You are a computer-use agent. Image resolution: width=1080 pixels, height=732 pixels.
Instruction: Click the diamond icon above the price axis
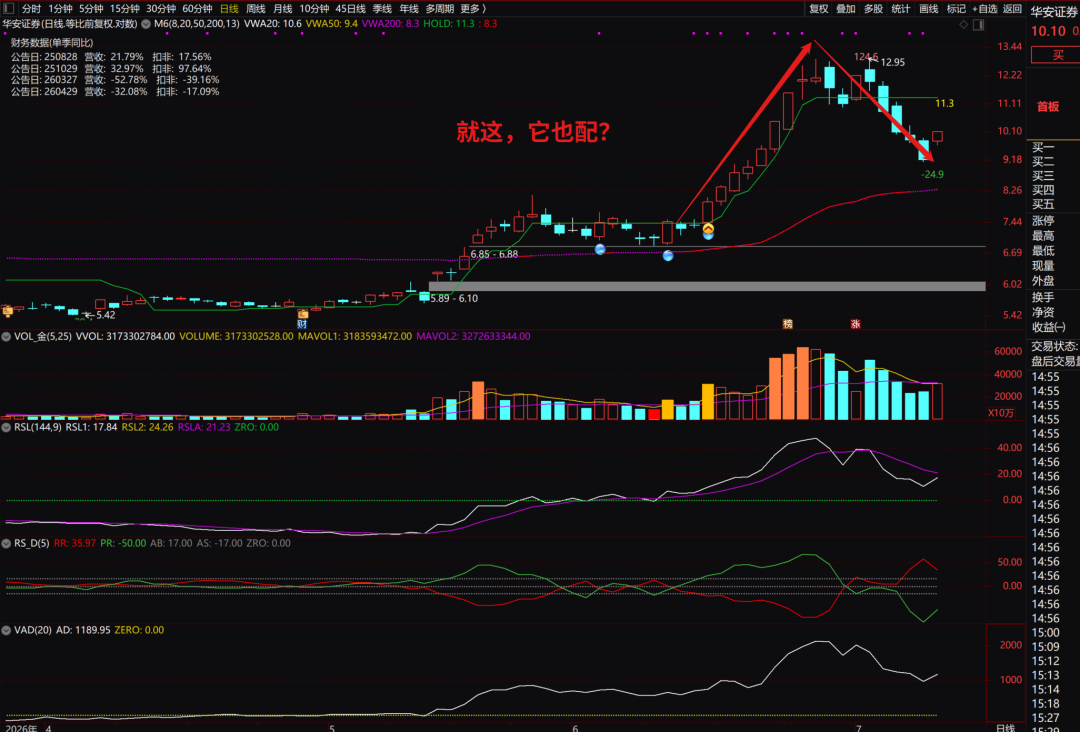tap(964, 25)
